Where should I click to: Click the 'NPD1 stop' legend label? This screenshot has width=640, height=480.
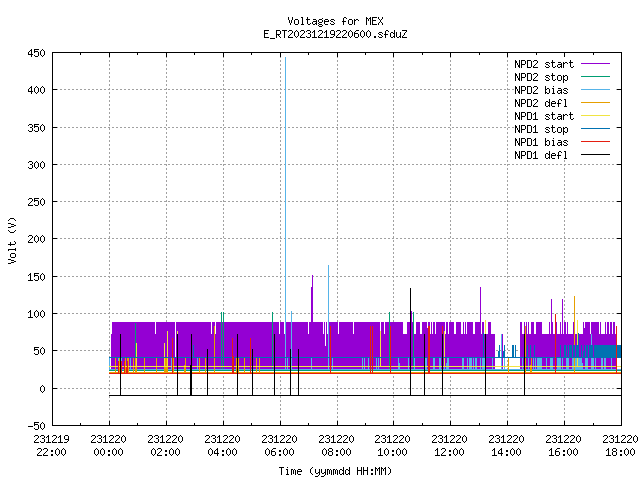pos(541,129)
